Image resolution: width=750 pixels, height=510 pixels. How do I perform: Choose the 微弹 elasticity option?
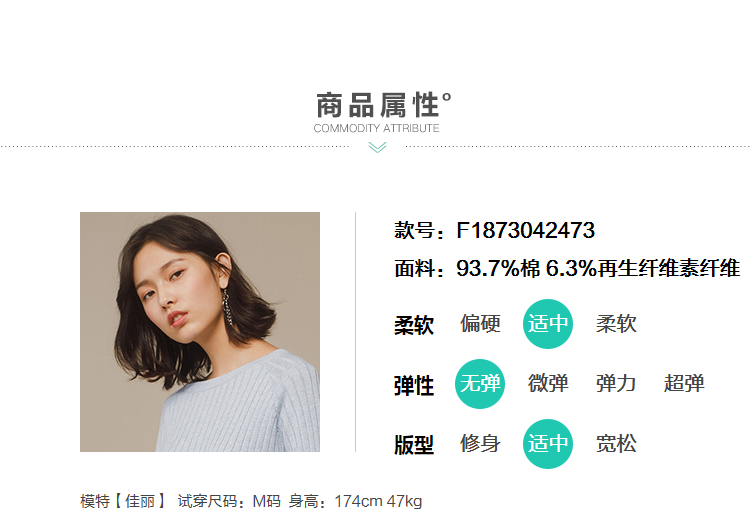(548, 384)
